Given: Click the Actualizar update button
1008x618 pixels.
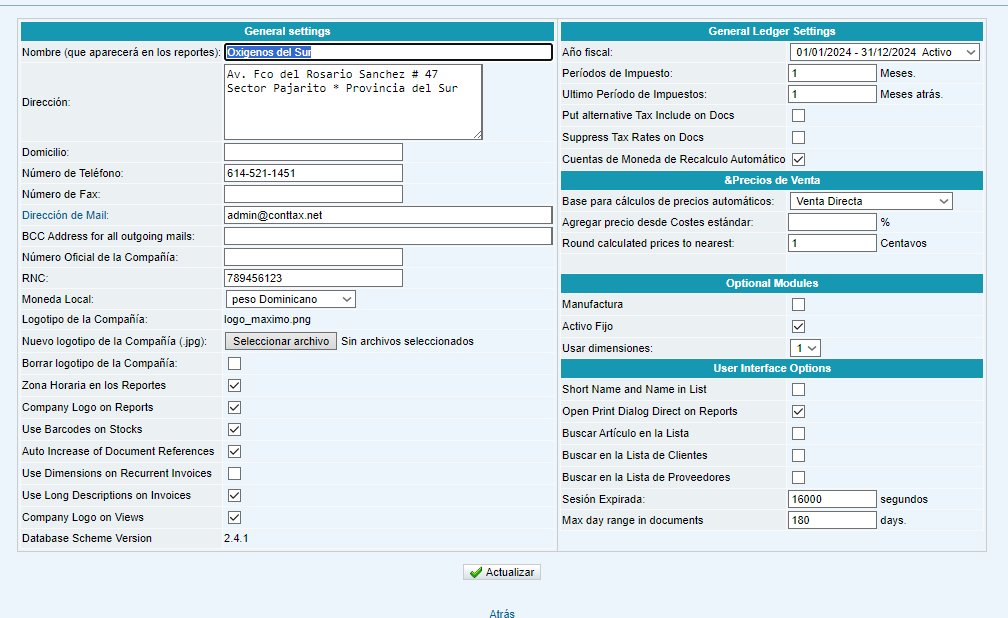Looking at the screenshot, I should pos(501,572).
